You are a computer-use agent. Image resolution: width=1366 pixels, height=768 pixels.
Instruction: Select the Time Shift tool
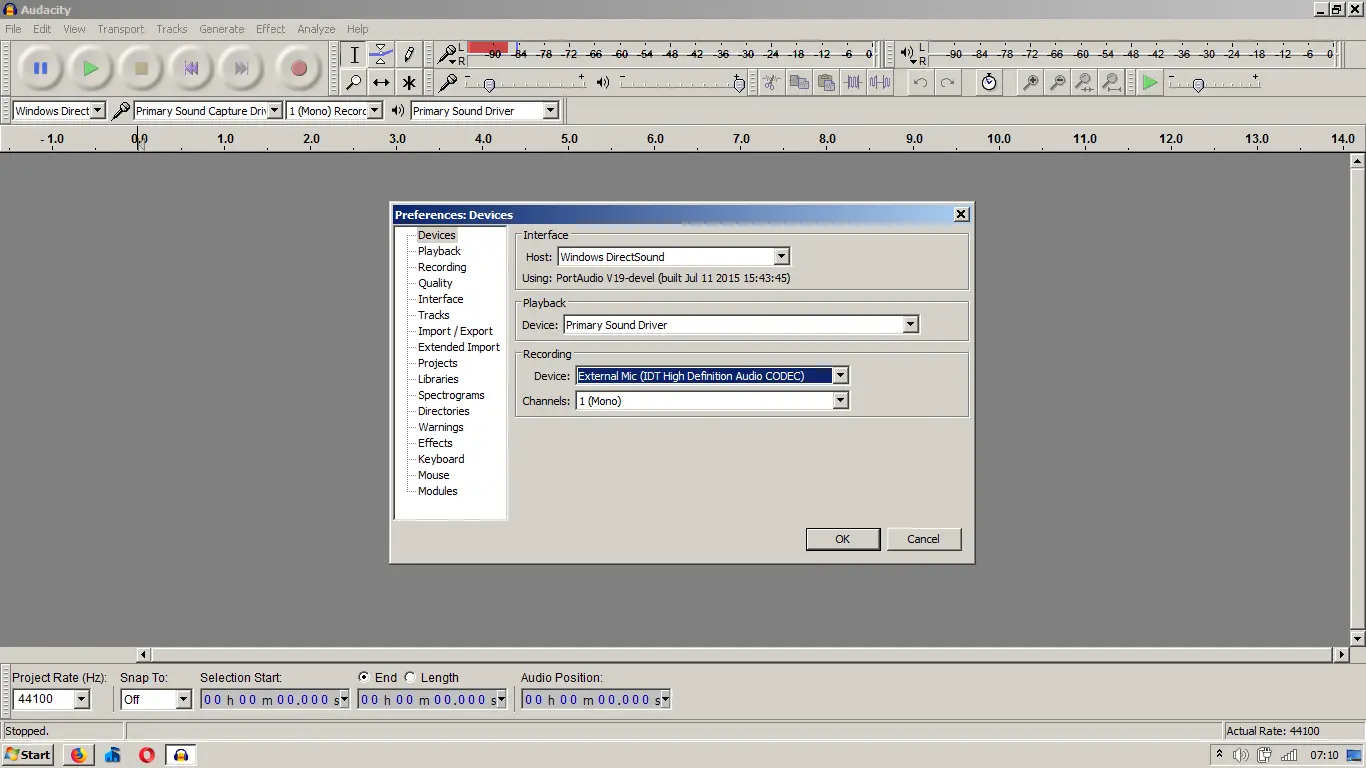tap(381, 83)
